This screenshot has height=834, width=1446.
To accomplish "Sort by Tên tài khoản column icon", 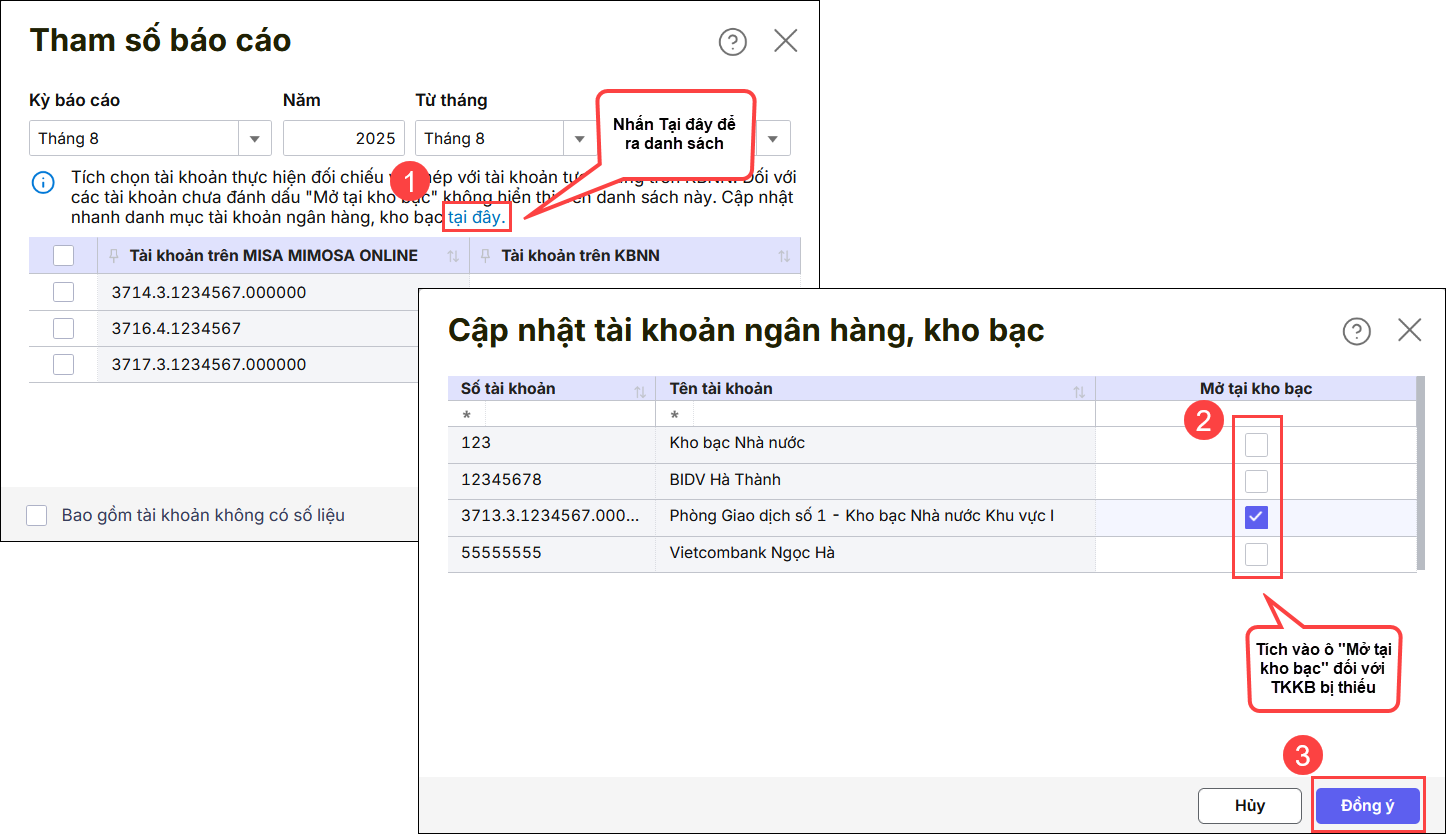I will point(1079,390).
